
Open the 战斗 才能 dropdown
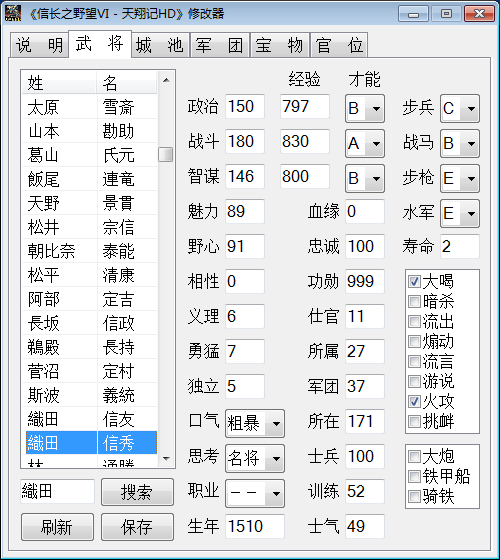365,143
